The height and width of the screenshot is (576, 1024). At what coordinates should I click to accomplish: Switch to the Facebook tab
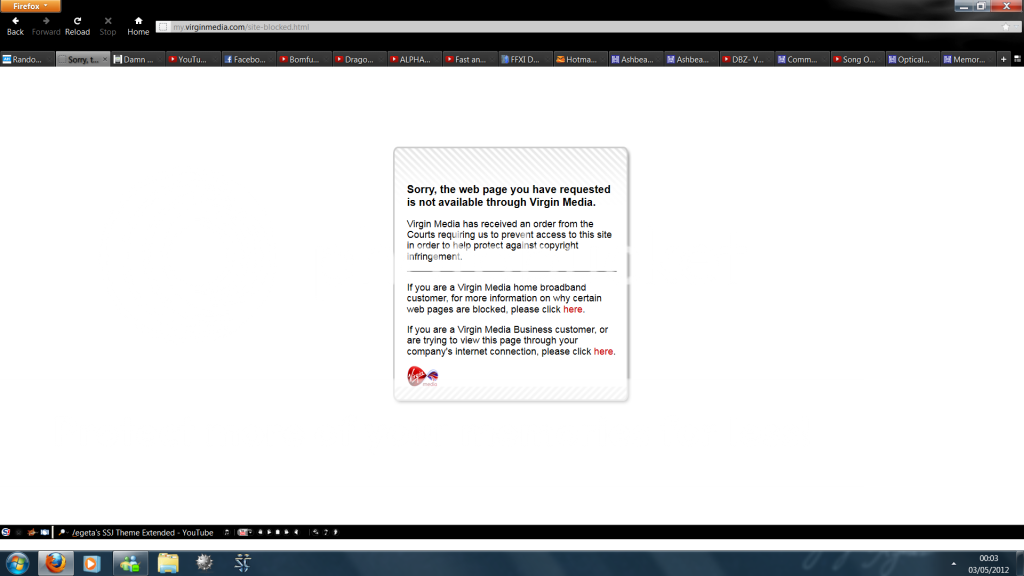(246, 59)
